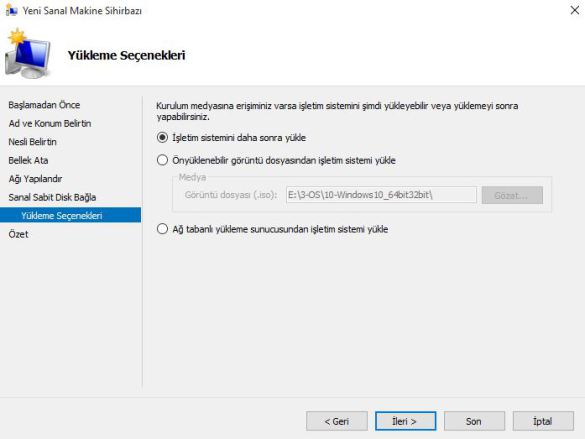Click the .iso image file path field
The height and width of the screenshot is (439, 585).
(381, 195)
